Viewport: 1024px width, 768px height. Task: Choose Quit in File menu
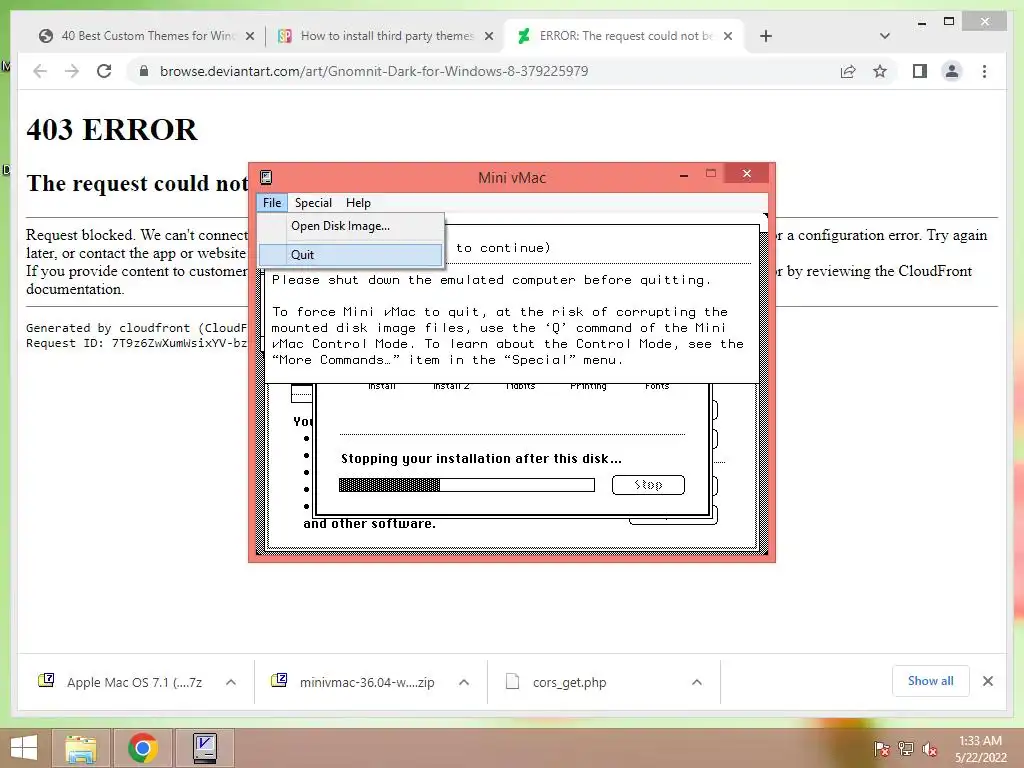(351, 255)
